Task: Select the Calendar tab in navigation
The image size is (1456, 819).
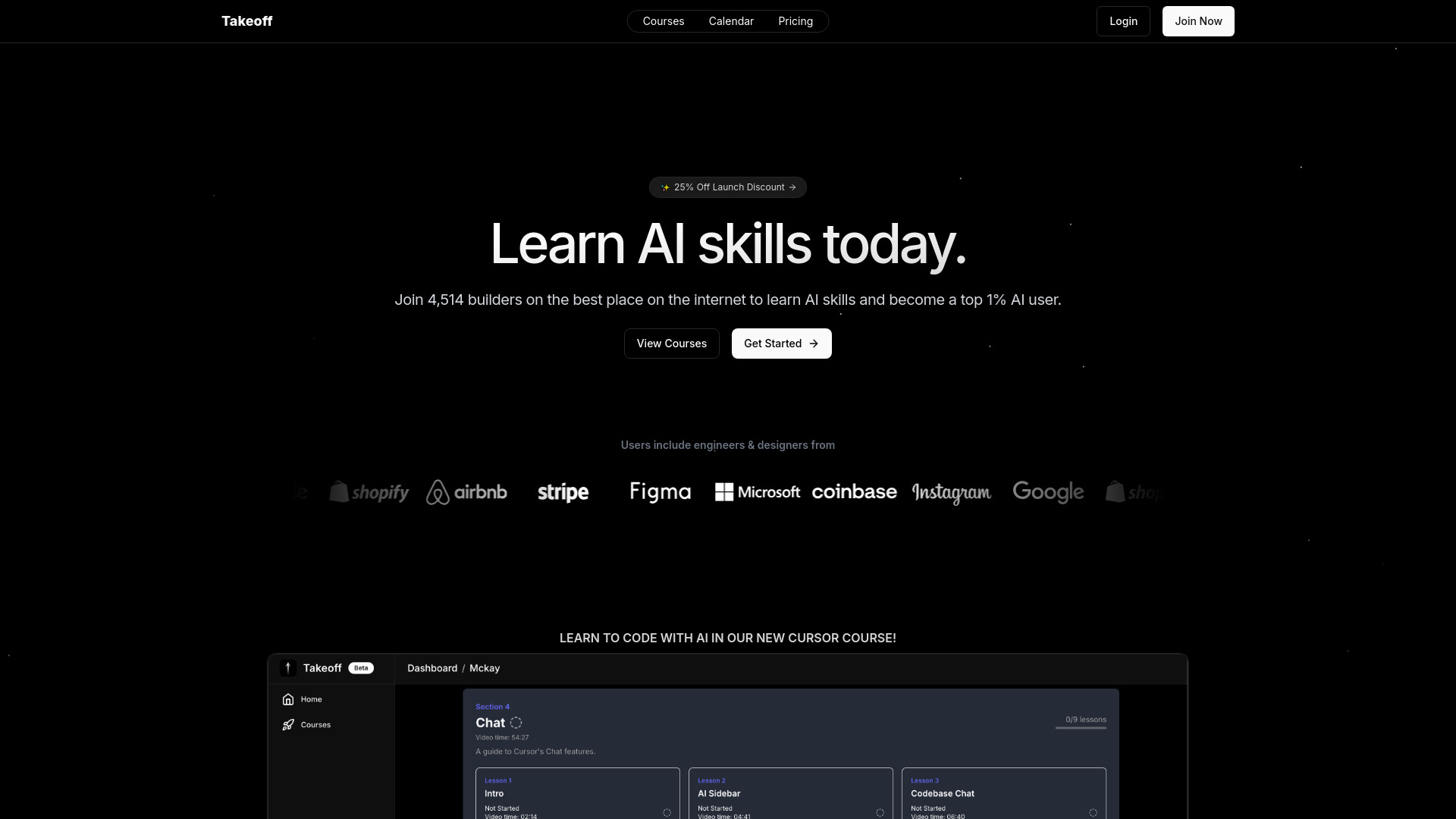Action: click(x=731, y=21)
